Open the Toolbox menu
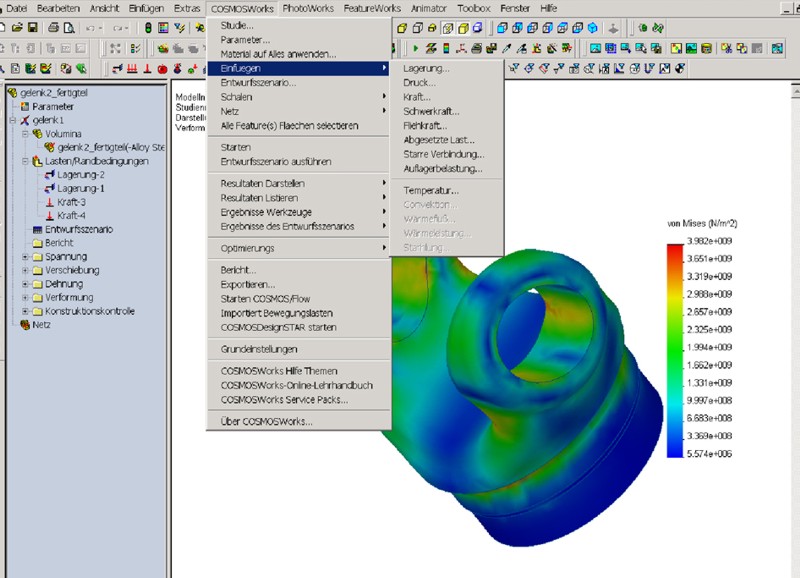800x578 pixels. (473, 8)
